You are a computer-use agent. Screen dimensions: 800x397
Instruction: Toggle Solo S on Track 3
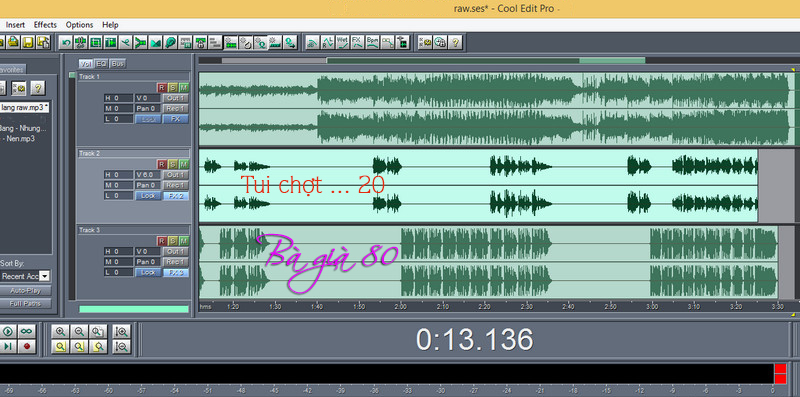[173, 241]
